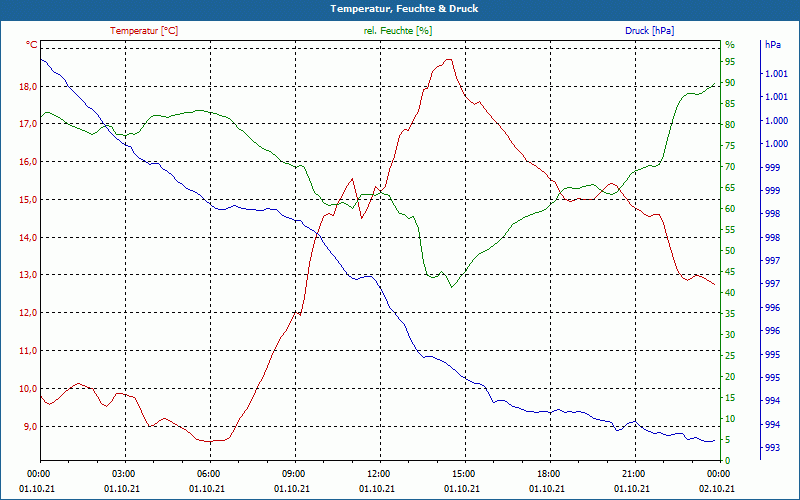The width and height of the screenshot is (800, 500).
Task: Click the 0 humidity axis value
Action: 728,461
